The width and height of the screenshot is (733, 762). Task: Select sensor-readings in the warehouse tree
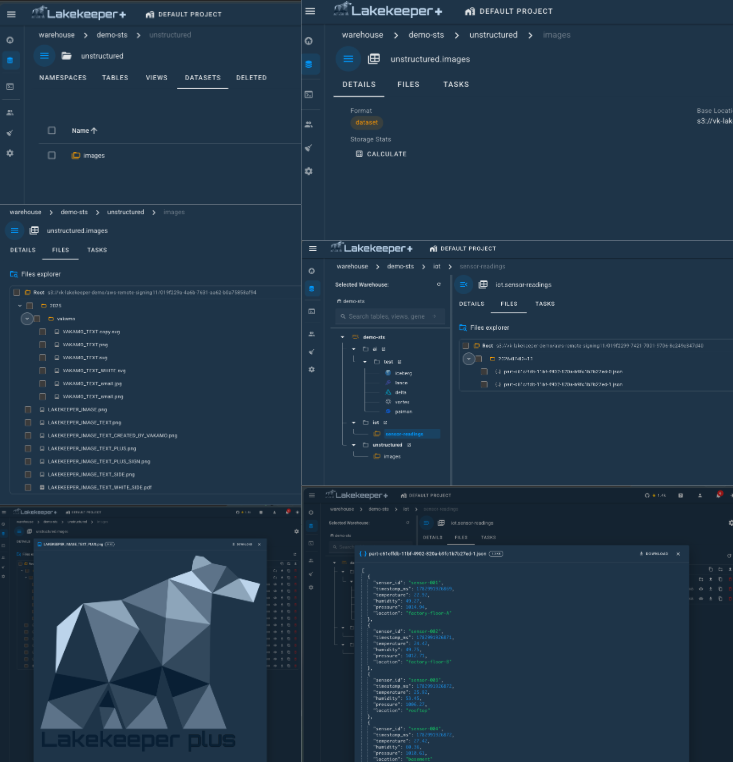(404, 434)
